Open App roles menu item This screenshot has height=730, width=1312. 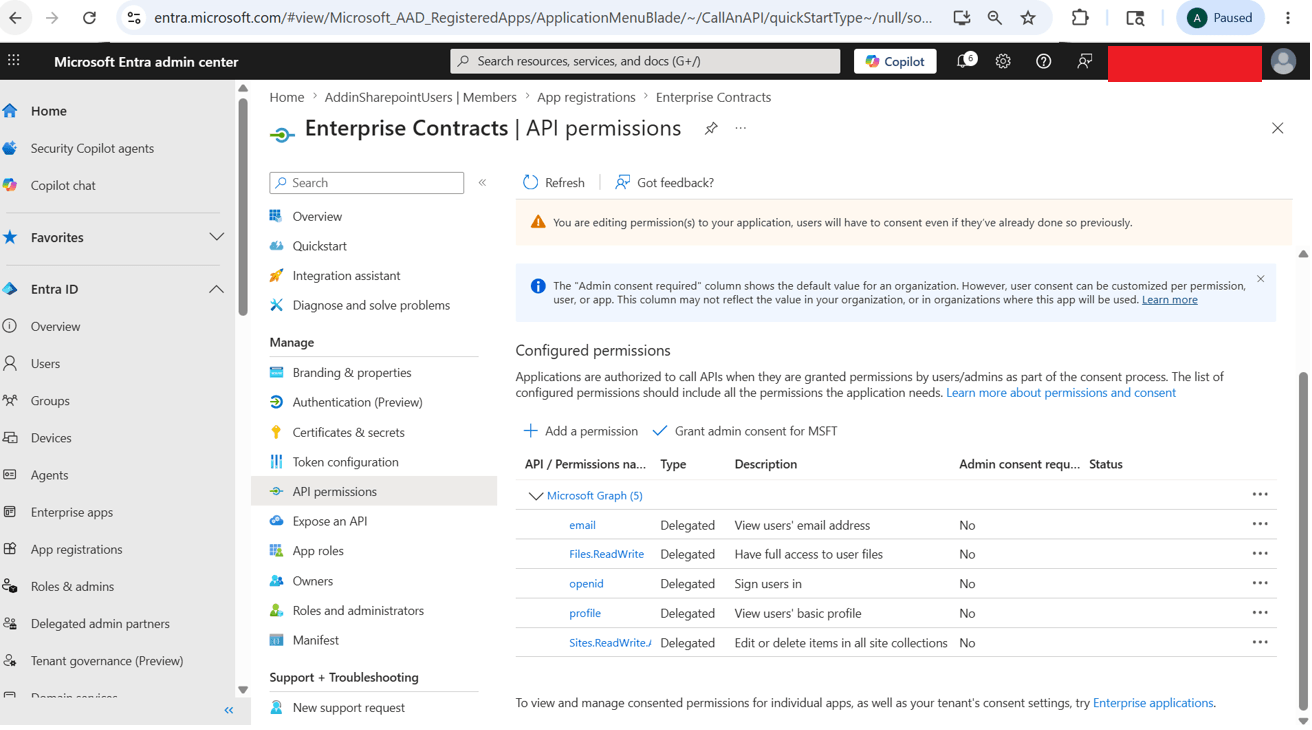click(318, 551)
